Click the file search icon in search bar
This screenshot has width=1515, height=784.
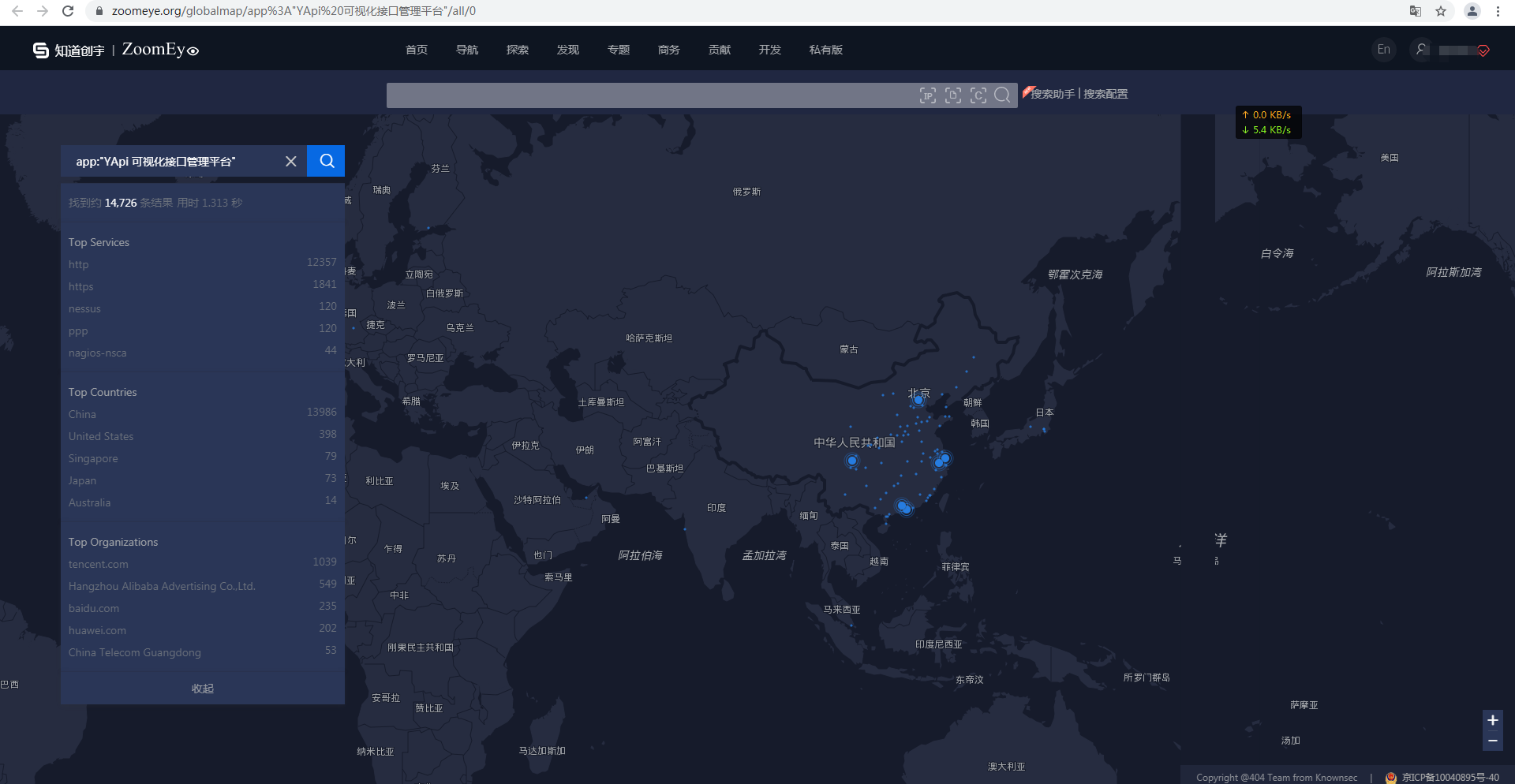click(953, 95)
